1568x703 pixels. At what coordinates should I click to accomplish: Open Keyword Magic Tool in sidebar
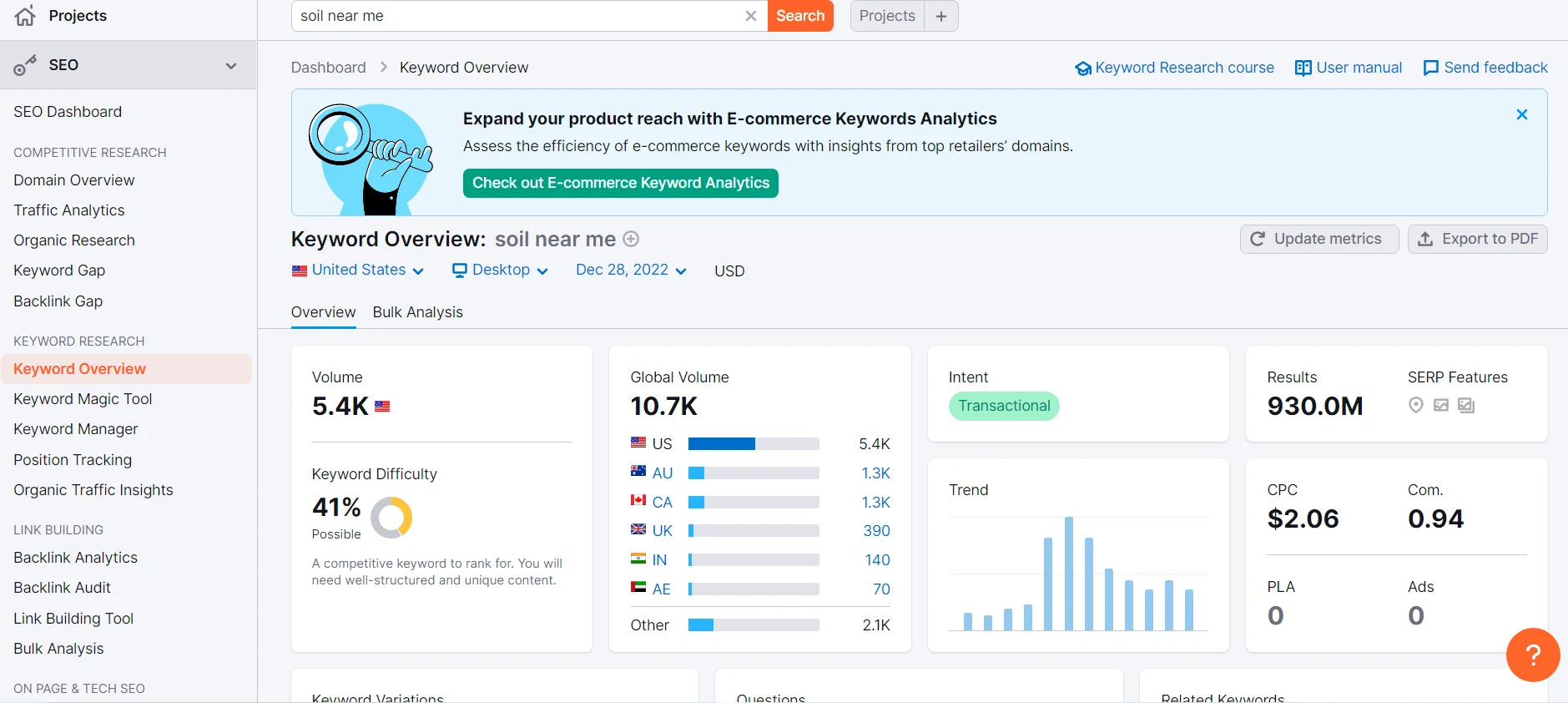(x=83, y=399)
